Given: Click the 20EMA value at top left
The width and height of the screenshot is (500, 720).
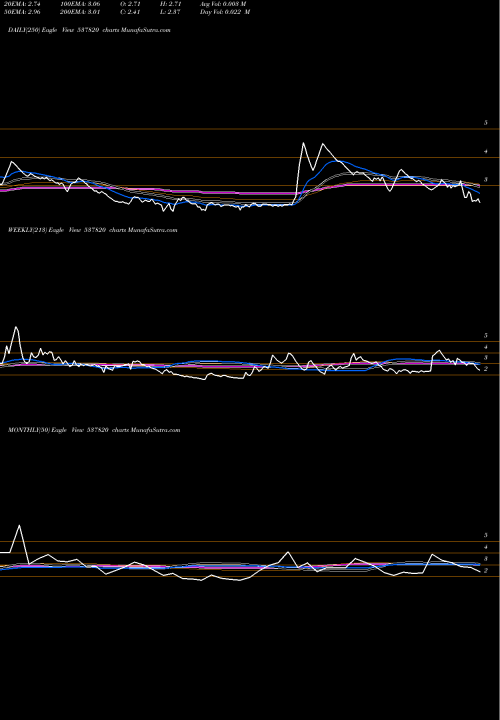Looking at the screenshot, I should point(22,4).
